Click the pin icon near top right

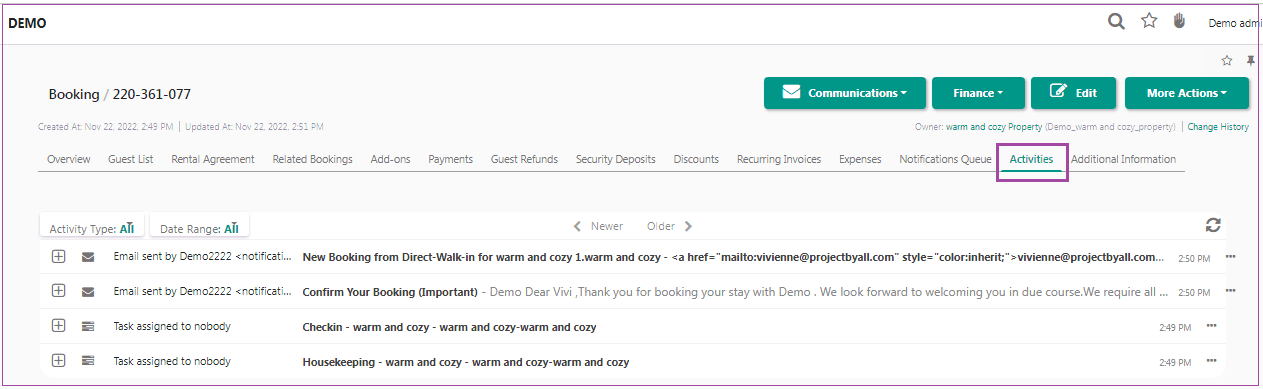pos(1250,61)
